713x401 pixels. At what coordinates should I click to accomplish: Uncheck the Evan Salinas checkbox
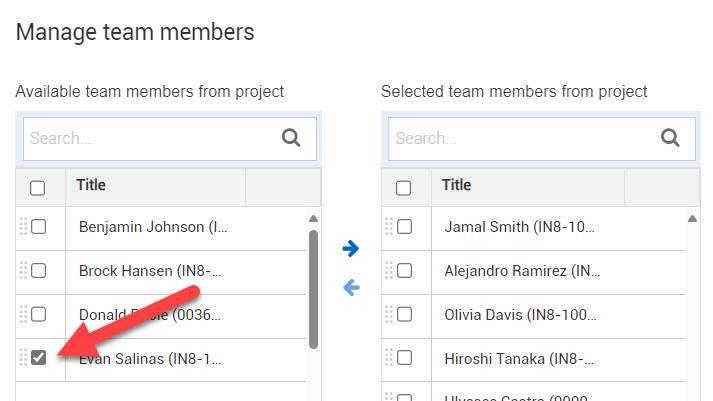pyautogui.click(x=39, y=358)
